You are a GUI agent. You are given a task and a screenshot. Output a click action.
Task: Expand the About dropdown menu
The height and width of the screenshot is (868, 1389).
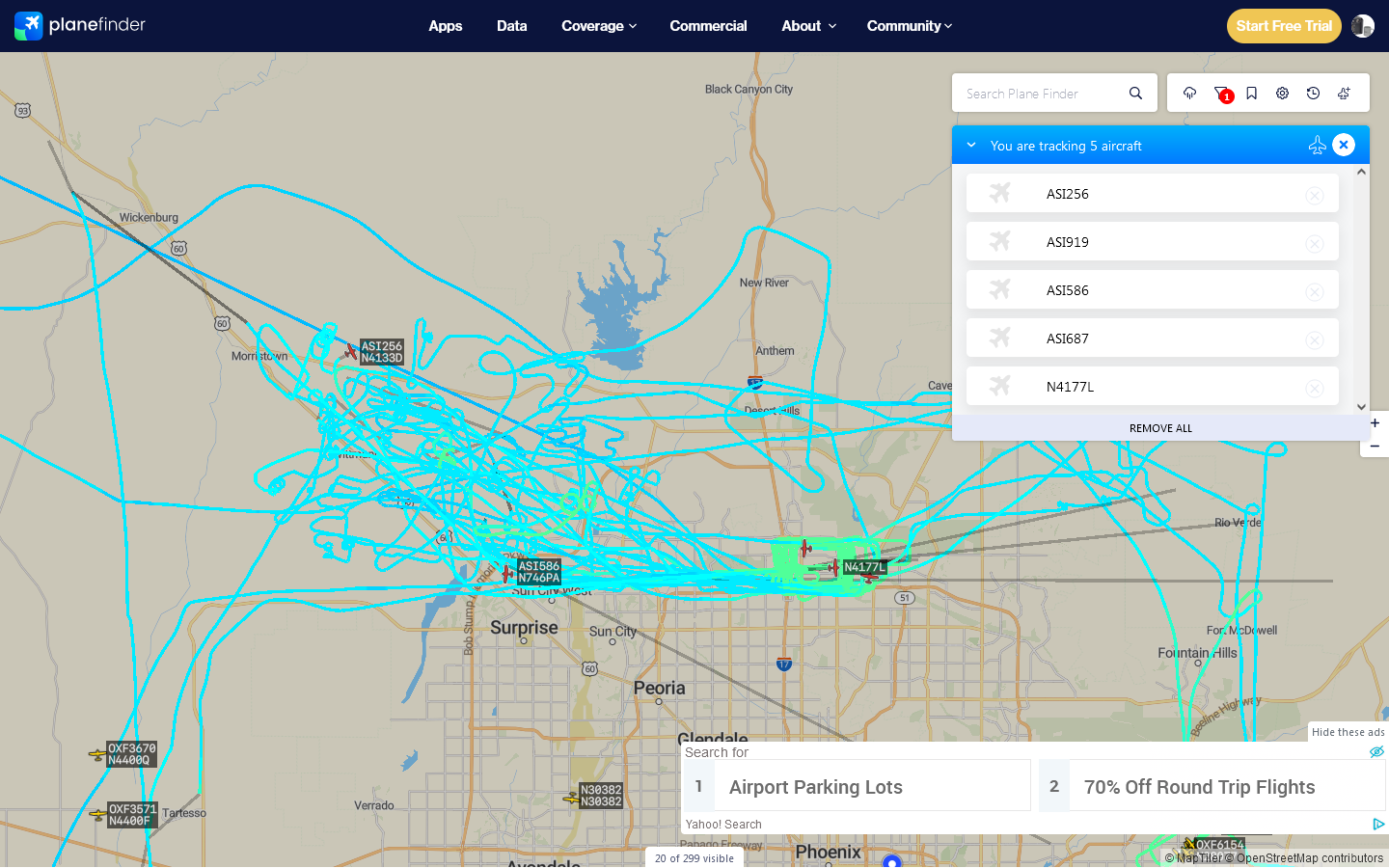[x=808, y=26]
